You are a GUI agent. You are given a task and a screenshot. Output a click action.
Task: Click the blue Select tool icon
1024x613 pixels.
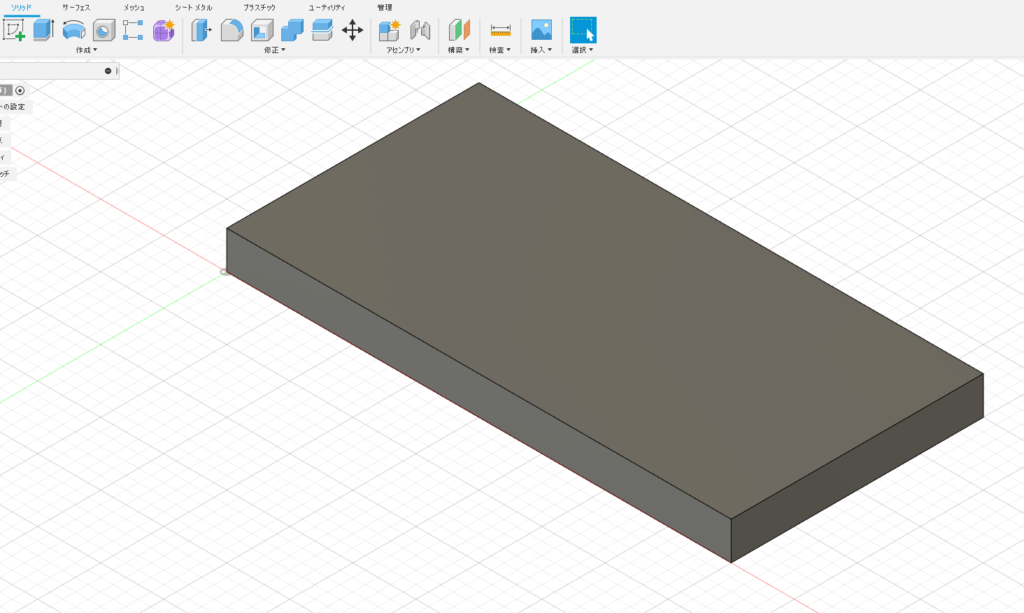click(583, 30)
